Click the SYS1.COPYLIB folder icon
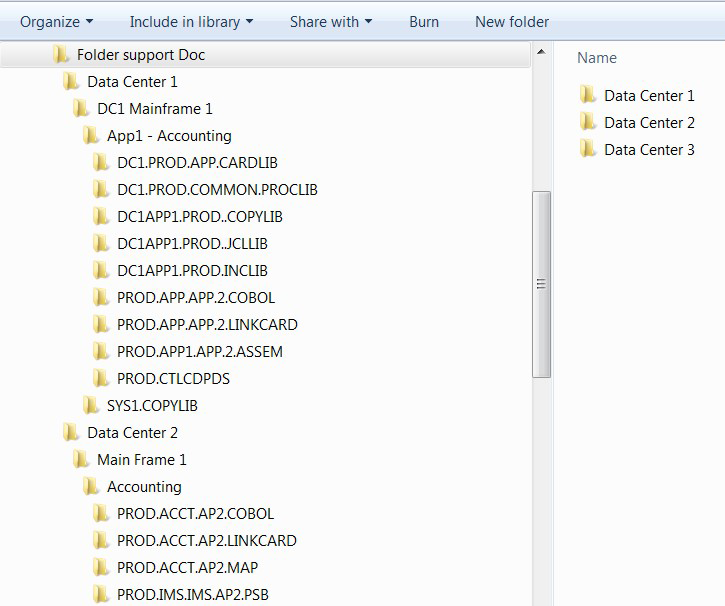The width and height of the screenshot is (725, 606). (x=90, y=405)
